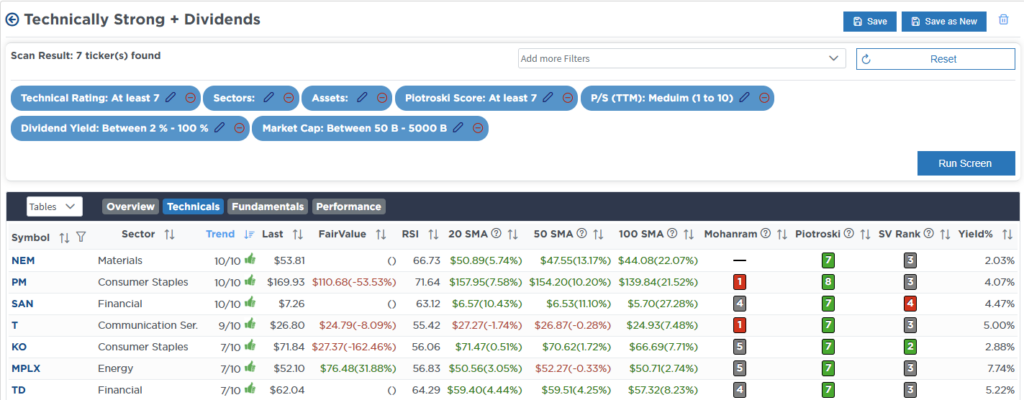The width and height of the screenshot is (1024, 400).
Task: Open the Symbol column filter funnel
Action: 81,237
